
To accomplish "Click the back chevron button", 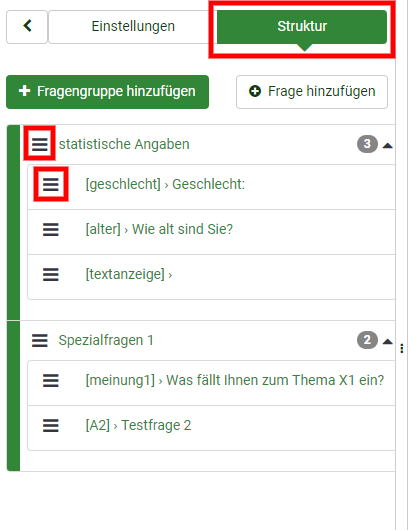I will click(x=27, y=27).
